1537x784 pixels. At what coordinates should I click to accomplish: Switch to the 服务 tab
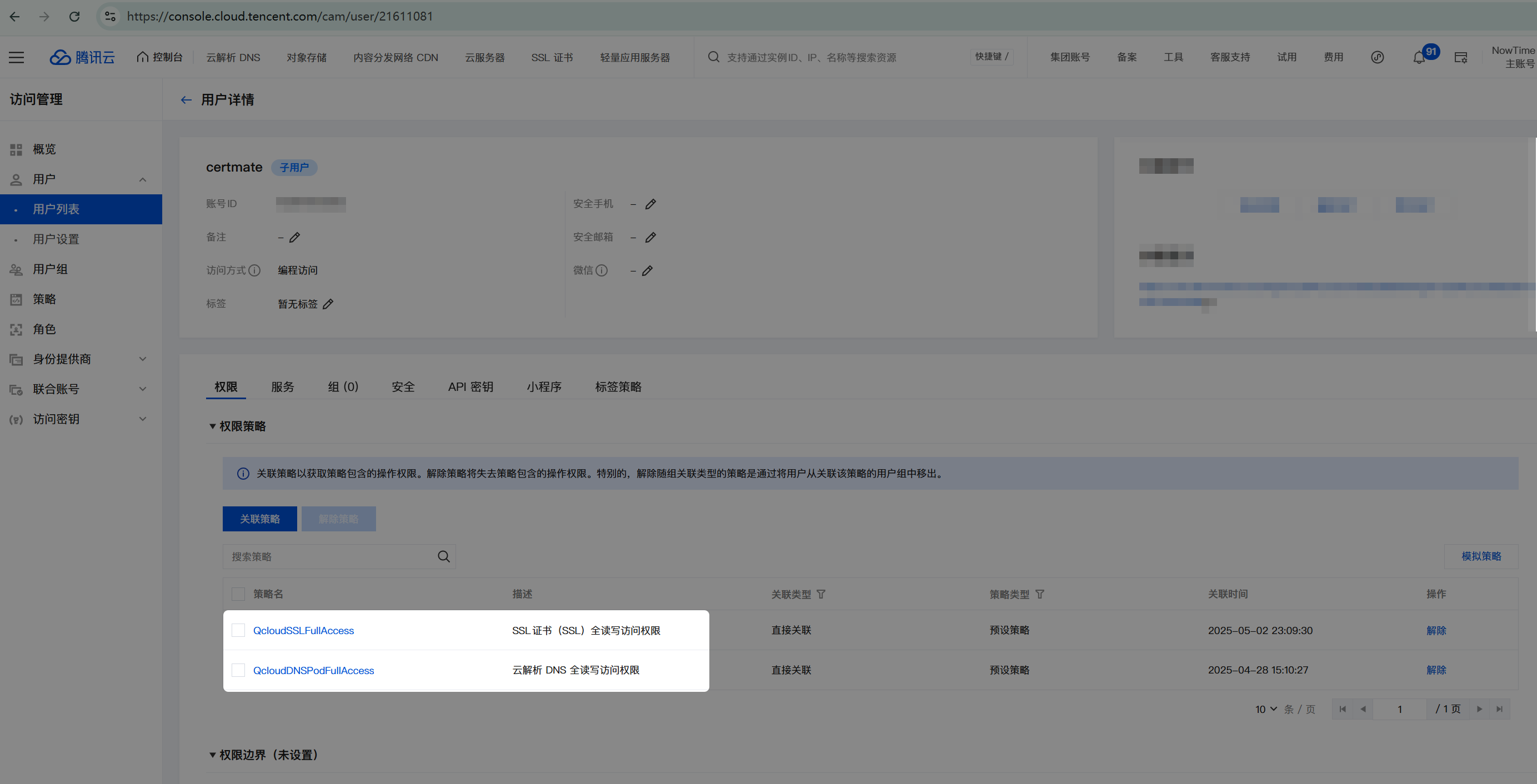click(283, 387)
